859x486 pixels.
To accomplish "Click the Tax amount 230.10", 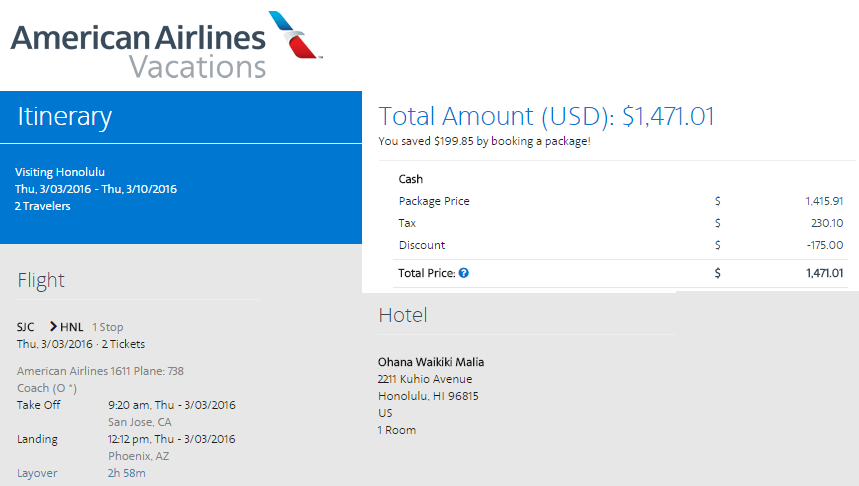I will point(827,223).
